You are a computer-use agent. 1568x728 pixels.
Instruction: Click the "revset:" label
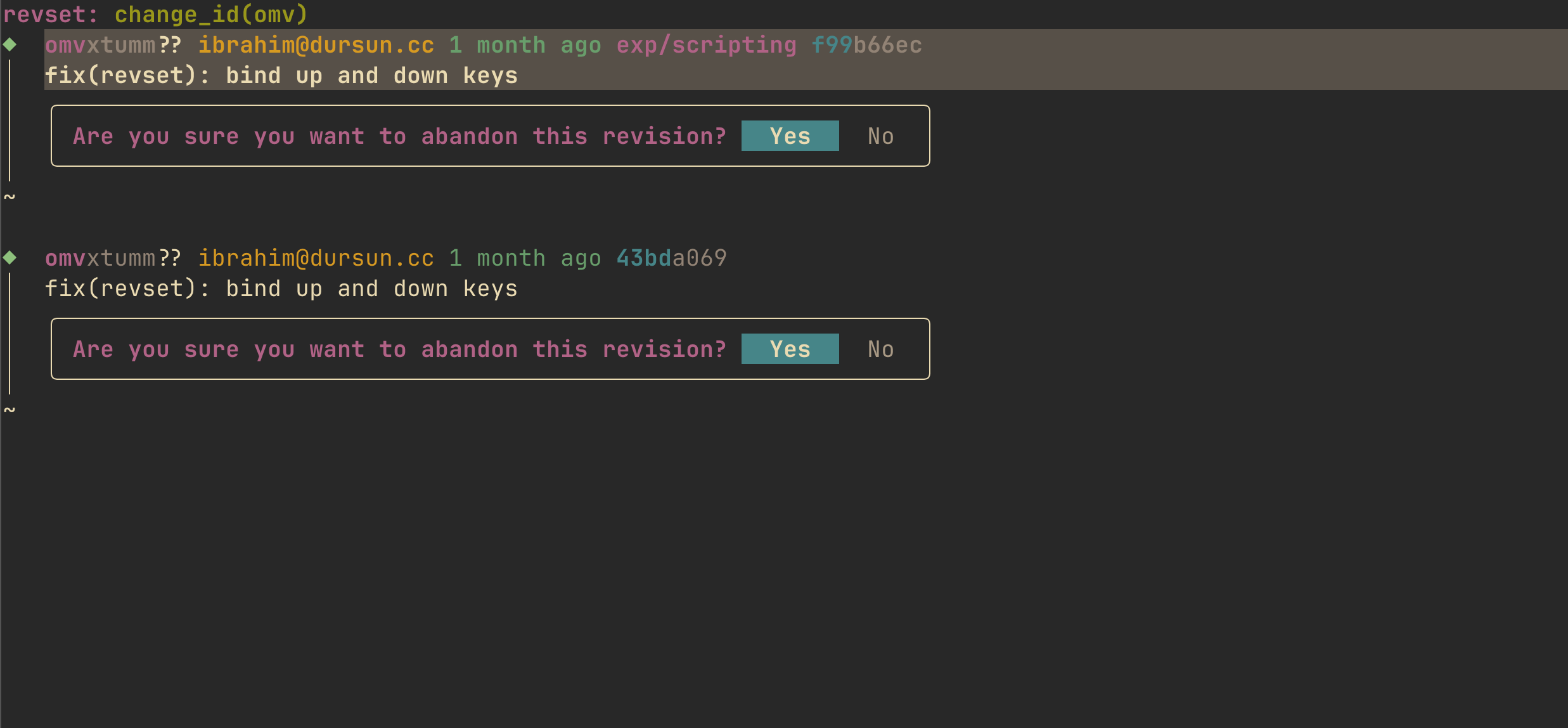click(51, 15)
